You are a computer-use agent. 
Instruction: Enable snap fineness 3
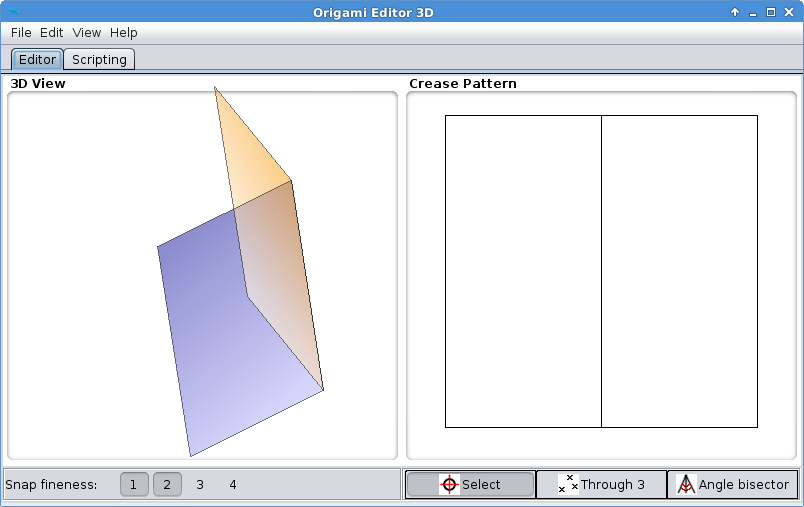[200, 485]
